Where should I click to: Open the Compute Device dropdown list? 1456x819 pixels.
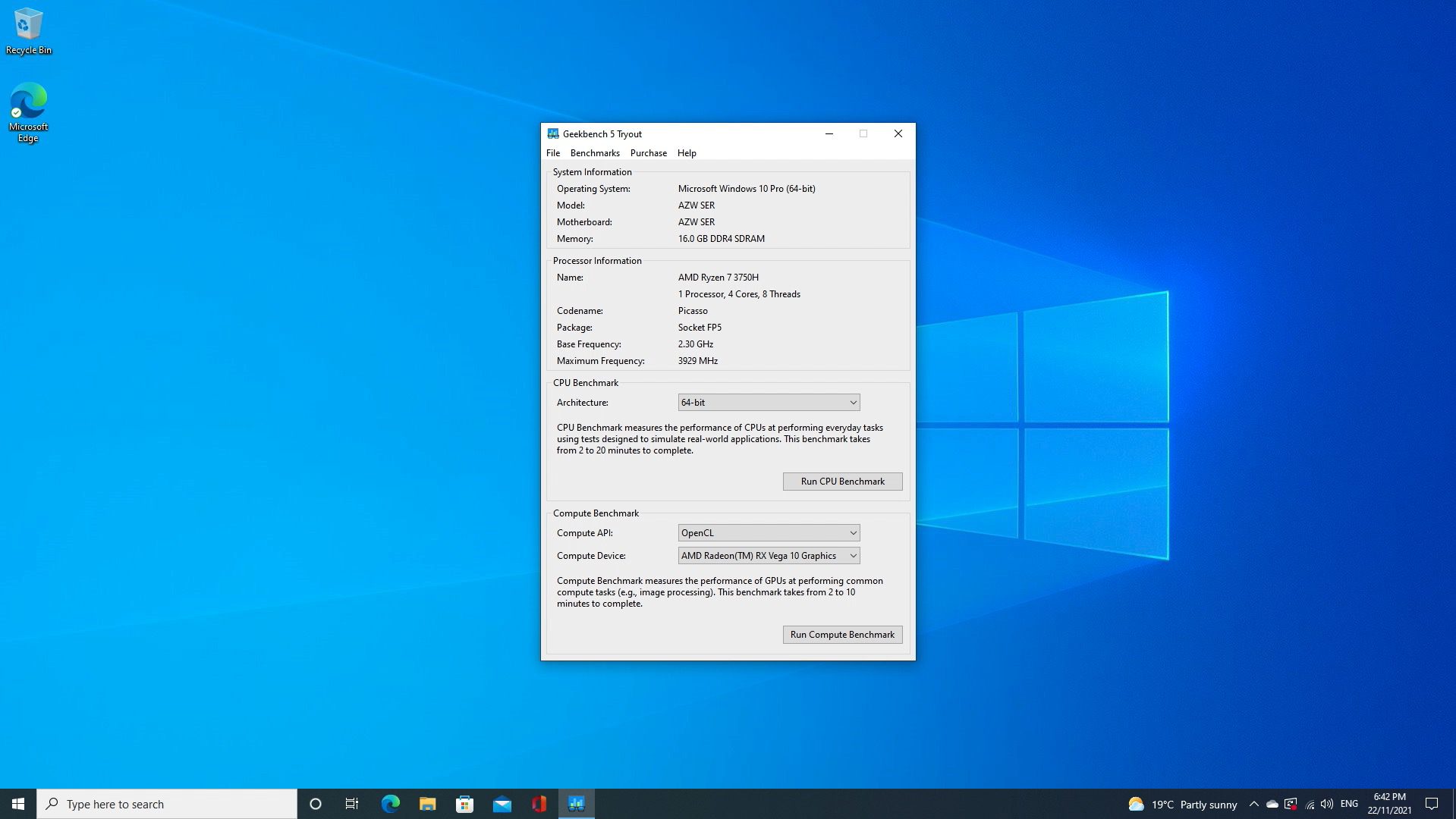click(x=768, y=556)
